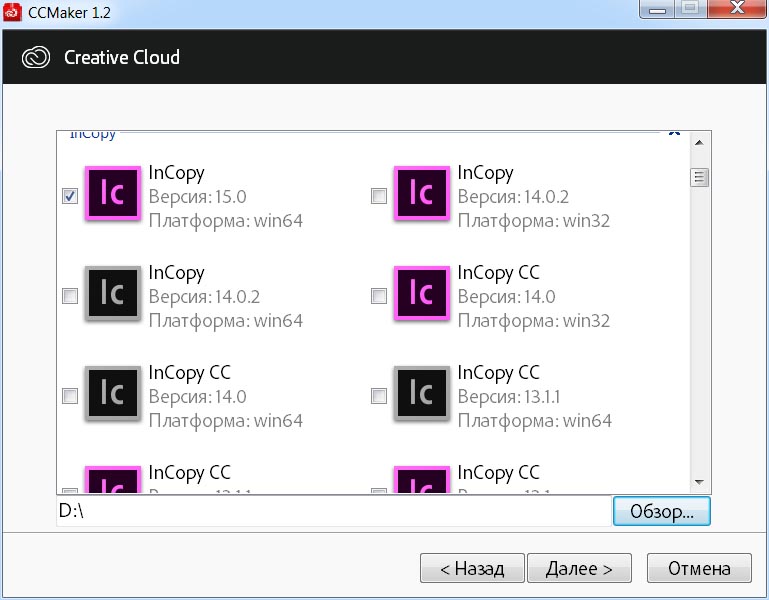Click the install path field D:\

tap(334, 511)
